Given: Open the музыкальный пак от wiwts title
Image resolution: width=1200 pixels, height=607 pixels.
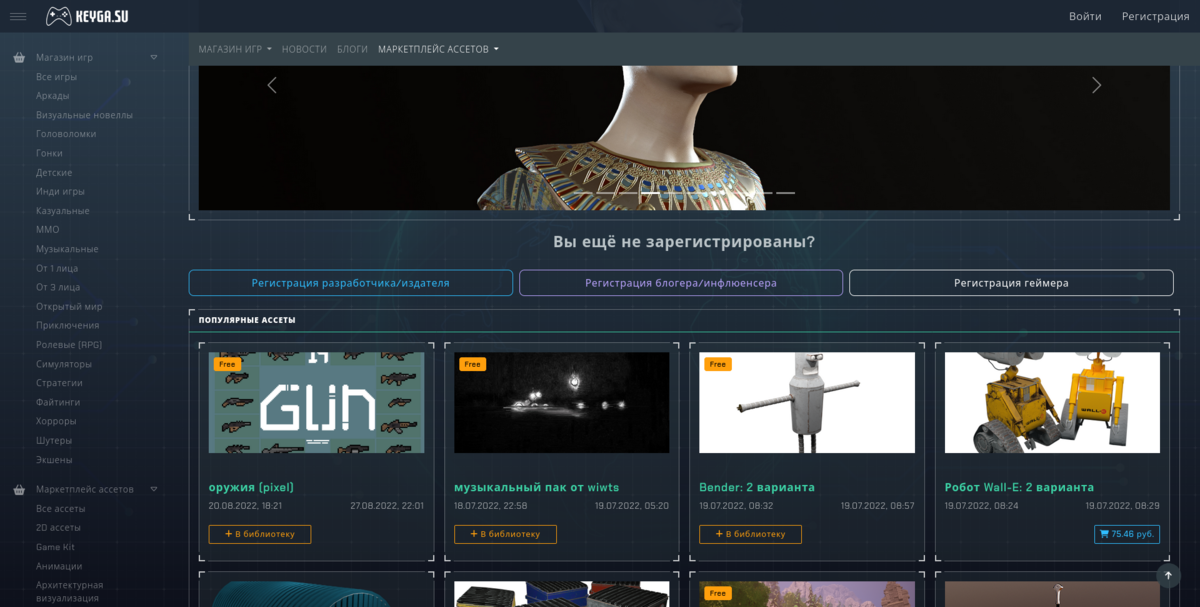Looking at the screenshot, I should click(x=536, y=487).
